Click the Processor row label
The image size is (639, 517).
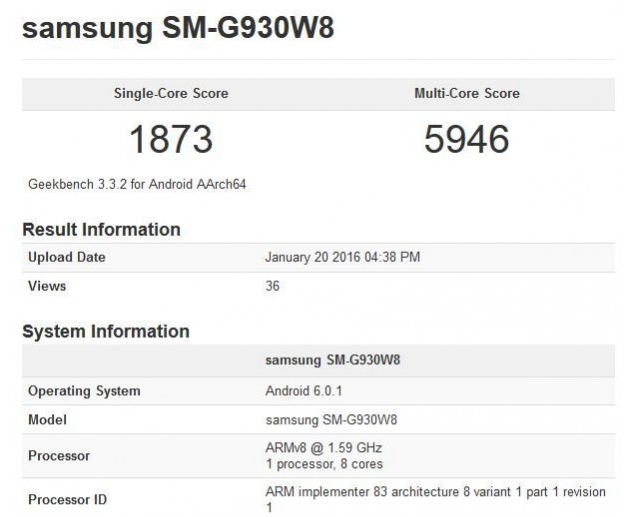click(x=59, y=456)
